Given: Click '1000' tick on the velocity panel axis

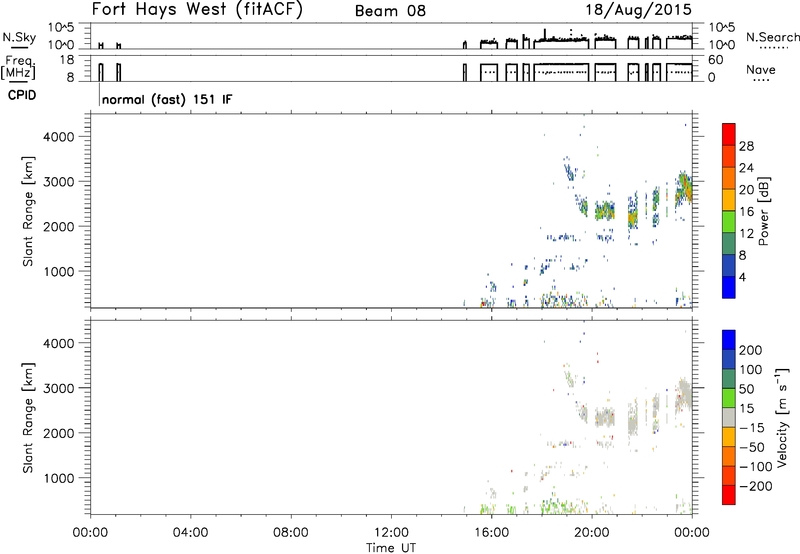Looking at the screenshot, I should (59, 479).
